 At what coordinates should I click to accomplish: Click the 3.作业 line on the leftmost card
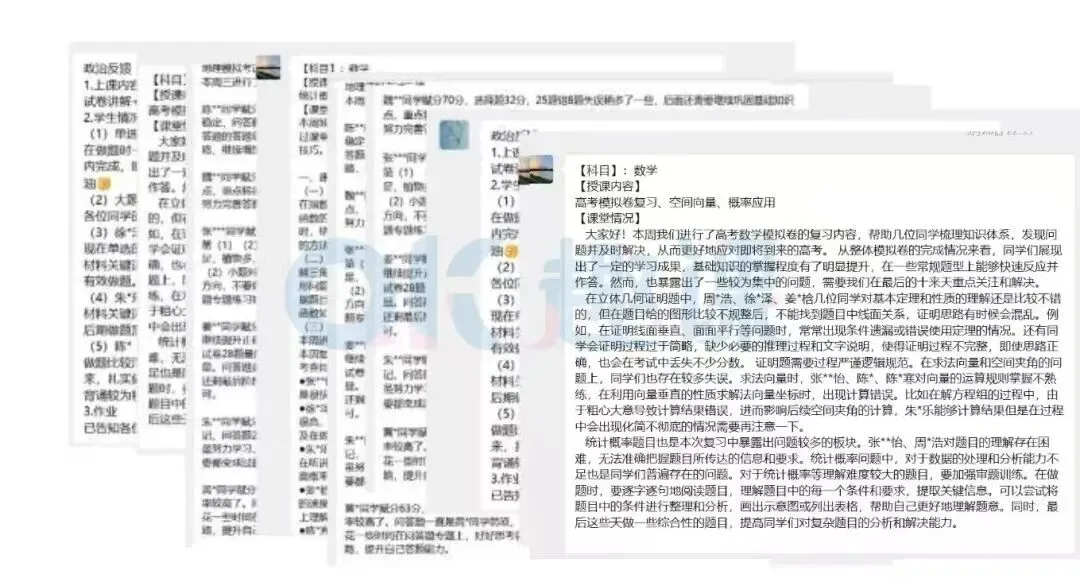point(101,411)
